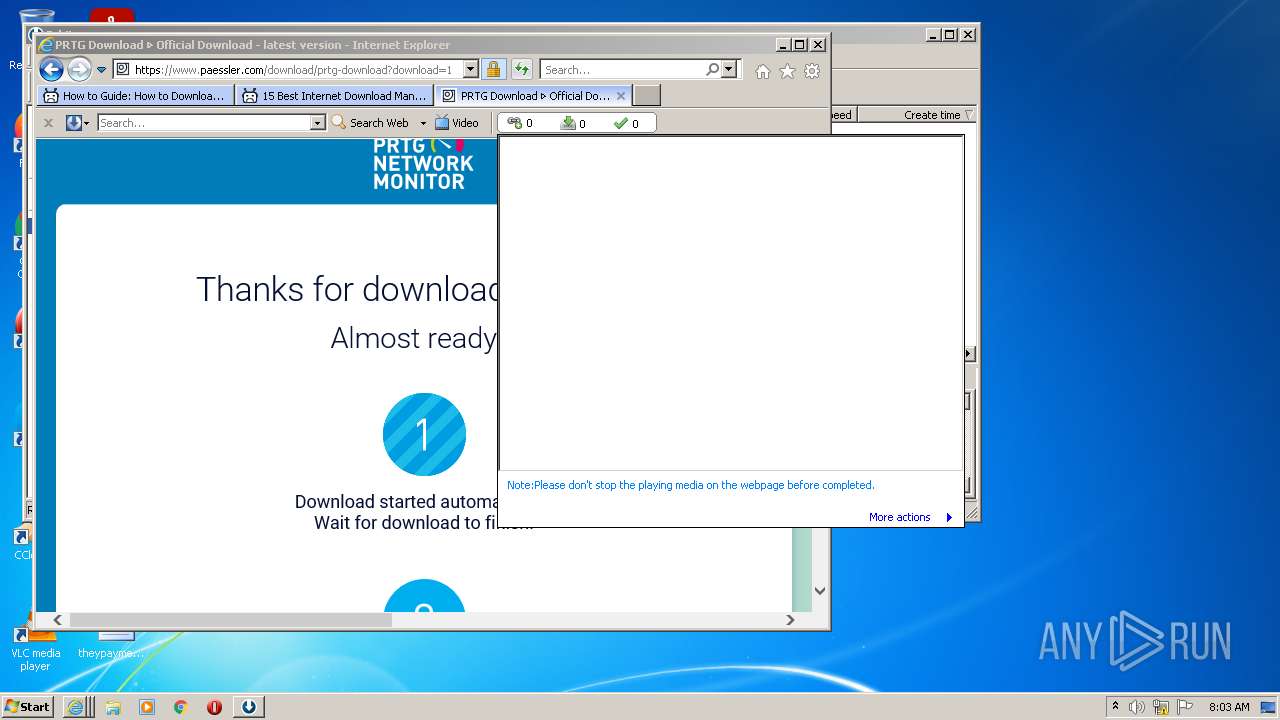Click the detected links counter icon
This screenshot has width=1280, height=720.
click(x=515, y=123)
